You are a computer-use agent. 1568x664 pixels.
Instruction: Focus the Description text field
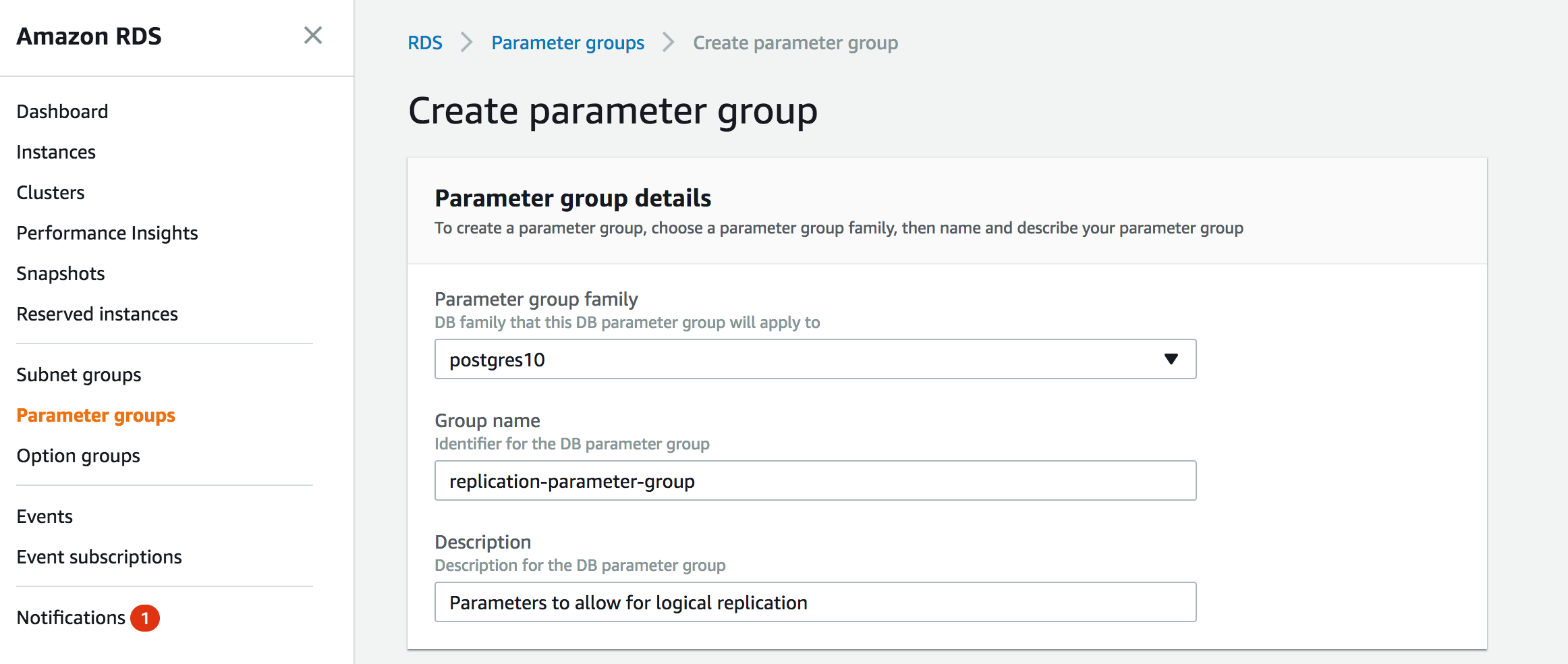pos(815,602)
